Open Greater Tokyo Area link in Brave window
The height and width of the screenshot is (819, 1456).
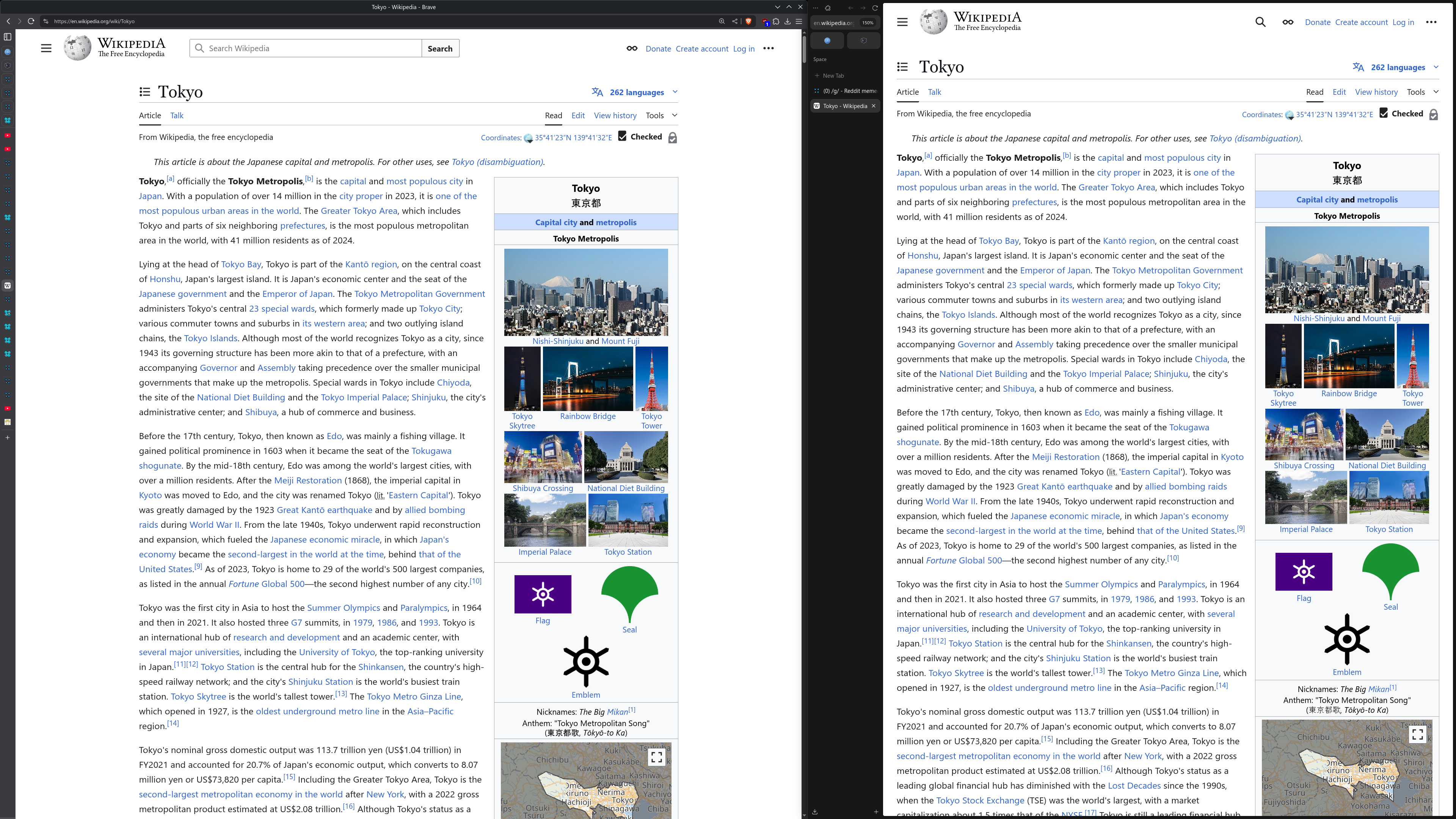[359, 210]
